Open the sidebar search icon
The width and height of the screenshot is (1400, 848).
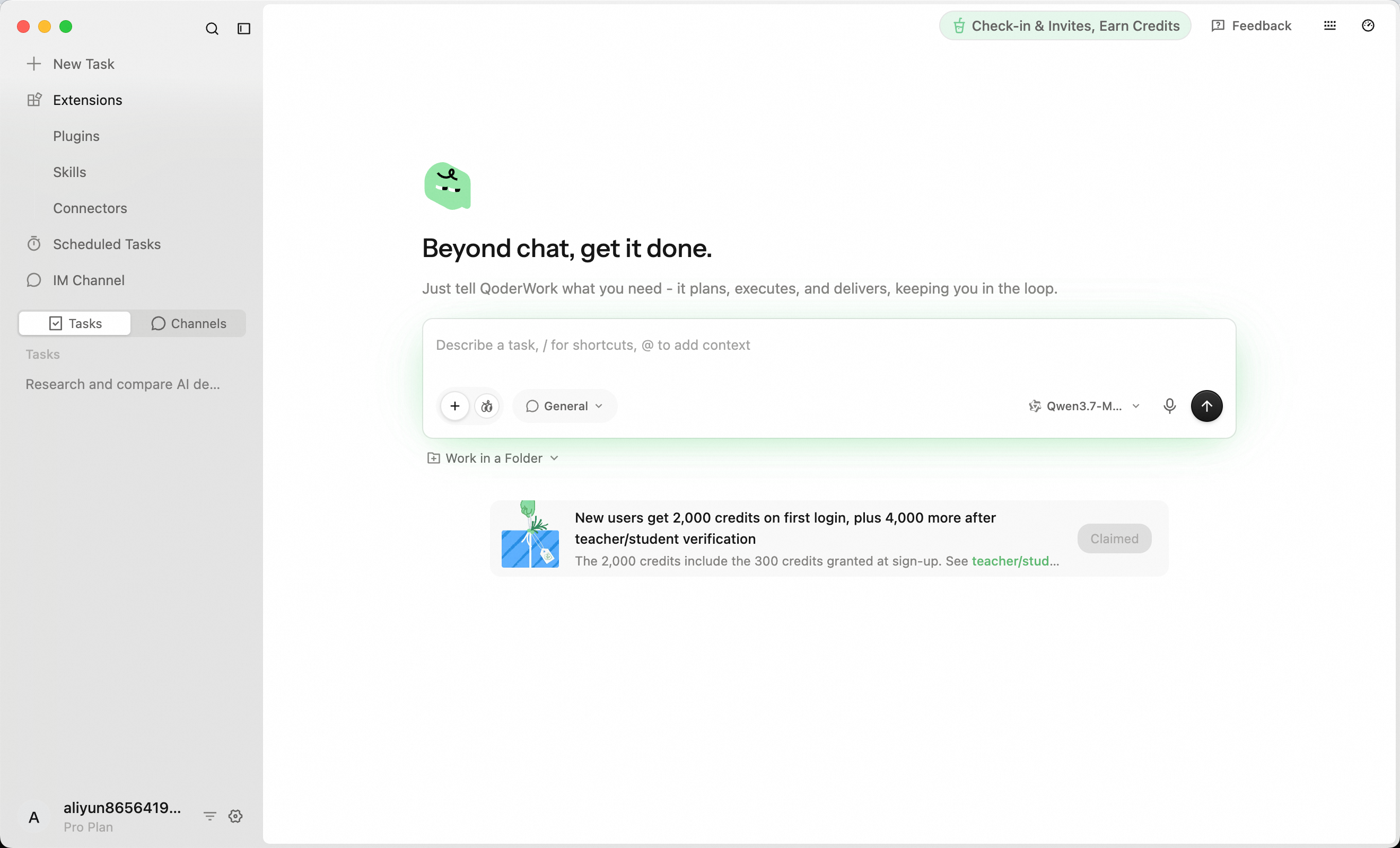coord(212,29)
